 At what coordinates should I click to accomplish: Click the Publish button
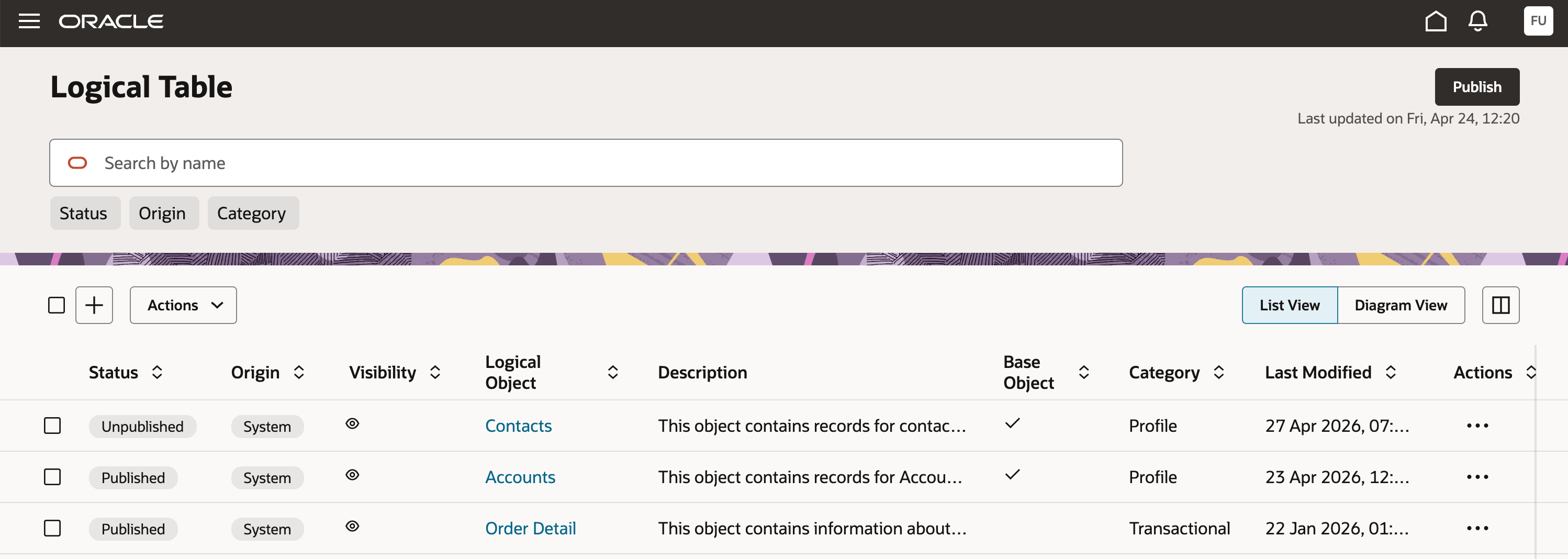pos(1477,87)
